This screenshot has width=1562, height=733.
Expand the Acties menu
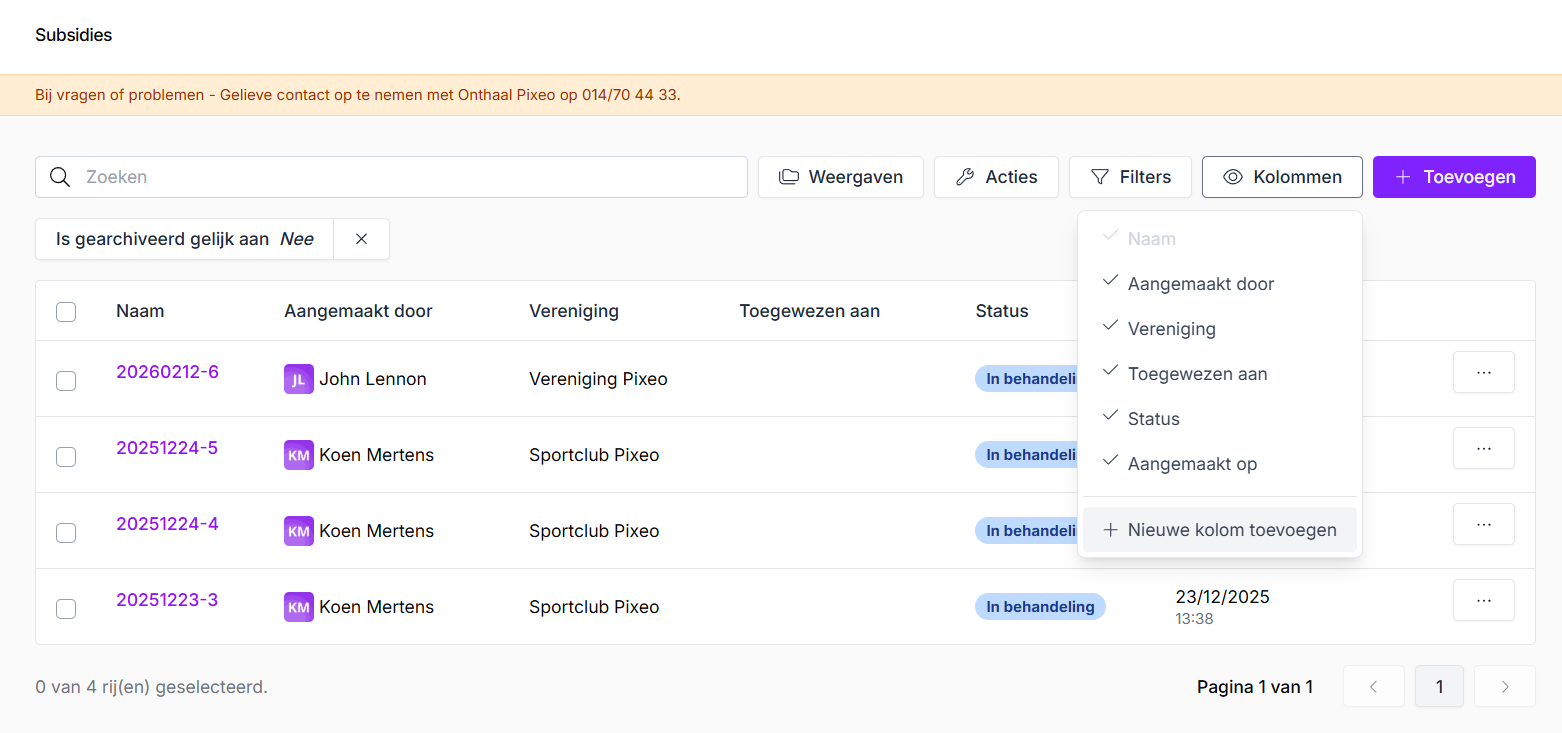pos(997,177)
